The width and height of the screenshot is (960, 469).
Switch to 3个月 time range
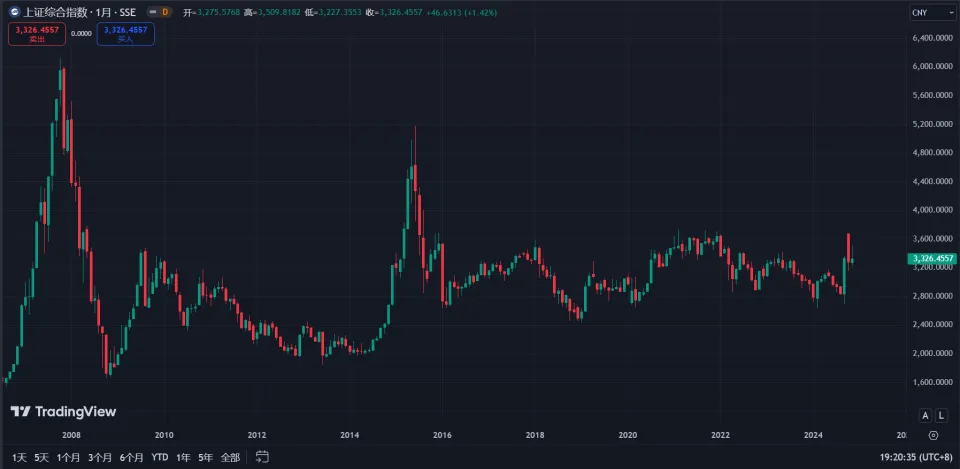pyautogui.click(x=99, y=457)
